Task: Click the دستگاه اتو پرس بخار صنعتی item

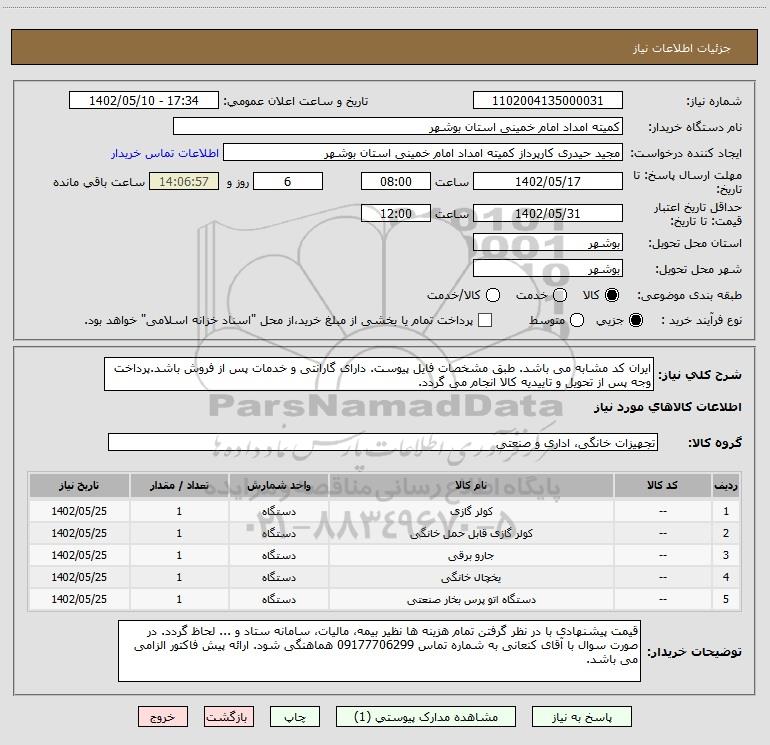Action: tap(471, 600)
